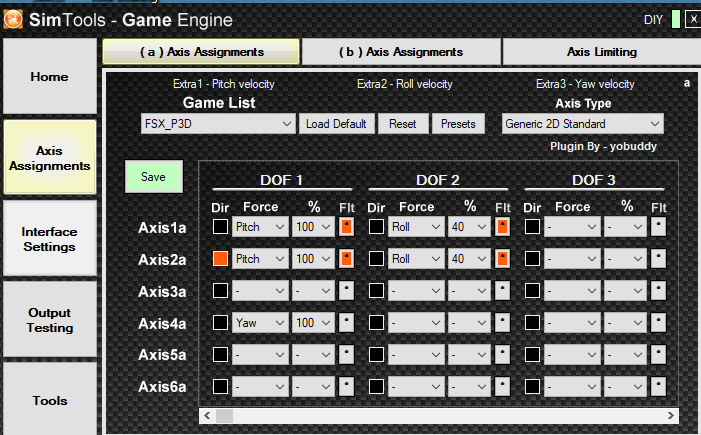Screen dimensions: 701x435
Task: Open Axis1a DOF 1 percent dropdown 100
Action: pos(313,227)
